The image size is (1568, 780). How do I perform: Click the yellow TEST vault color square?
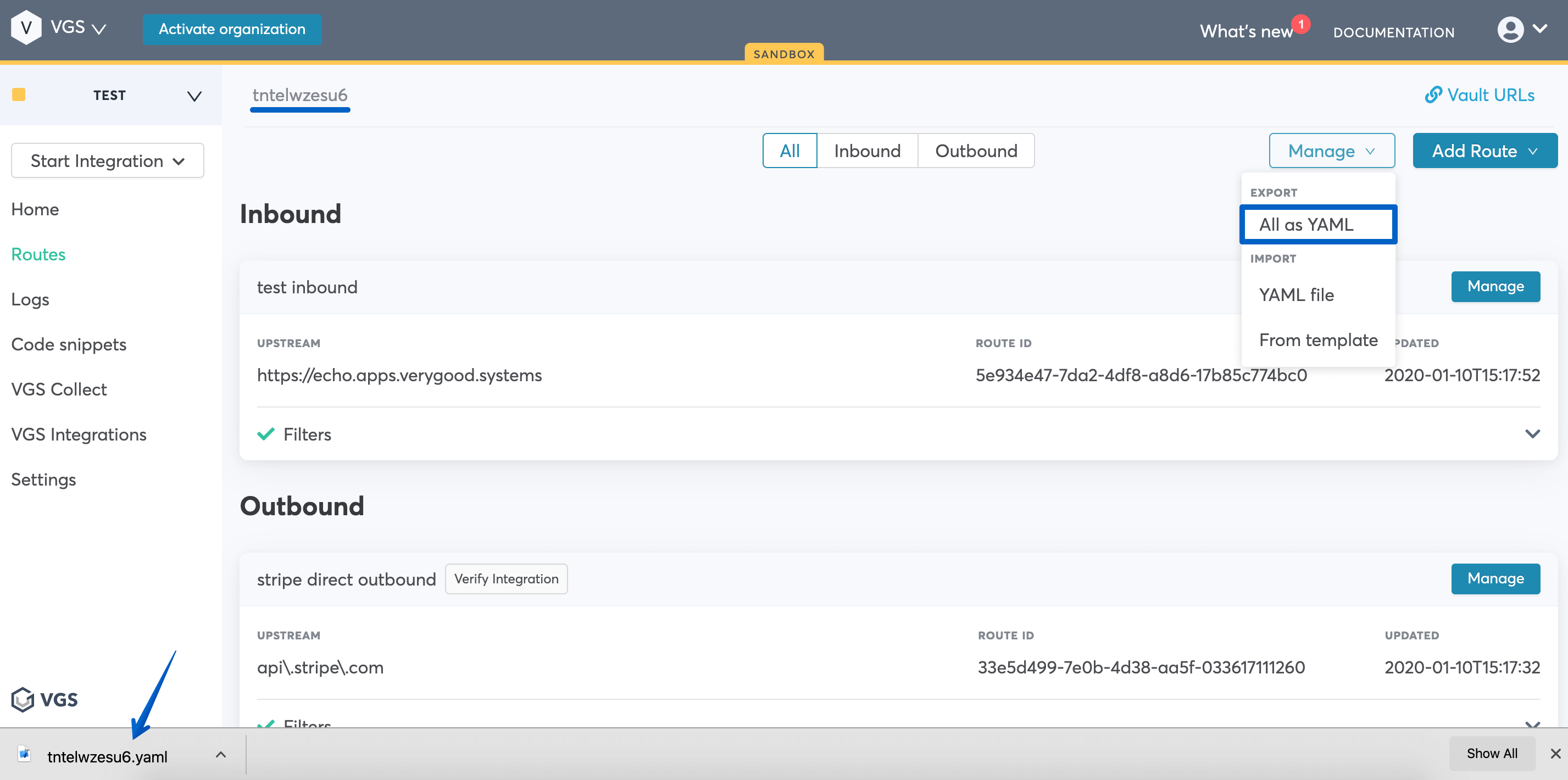point(19,94)
